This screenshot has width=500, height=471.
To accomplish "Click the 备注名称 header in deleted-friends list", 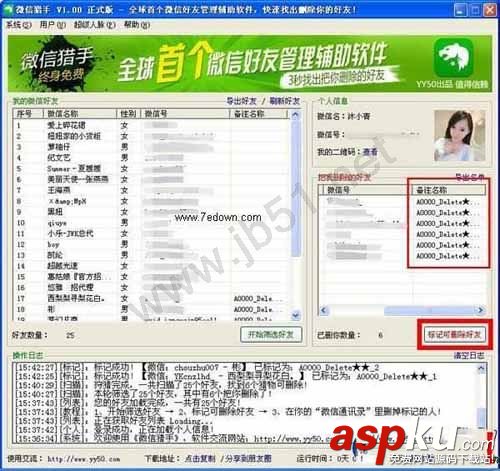I will pos(449,190).
